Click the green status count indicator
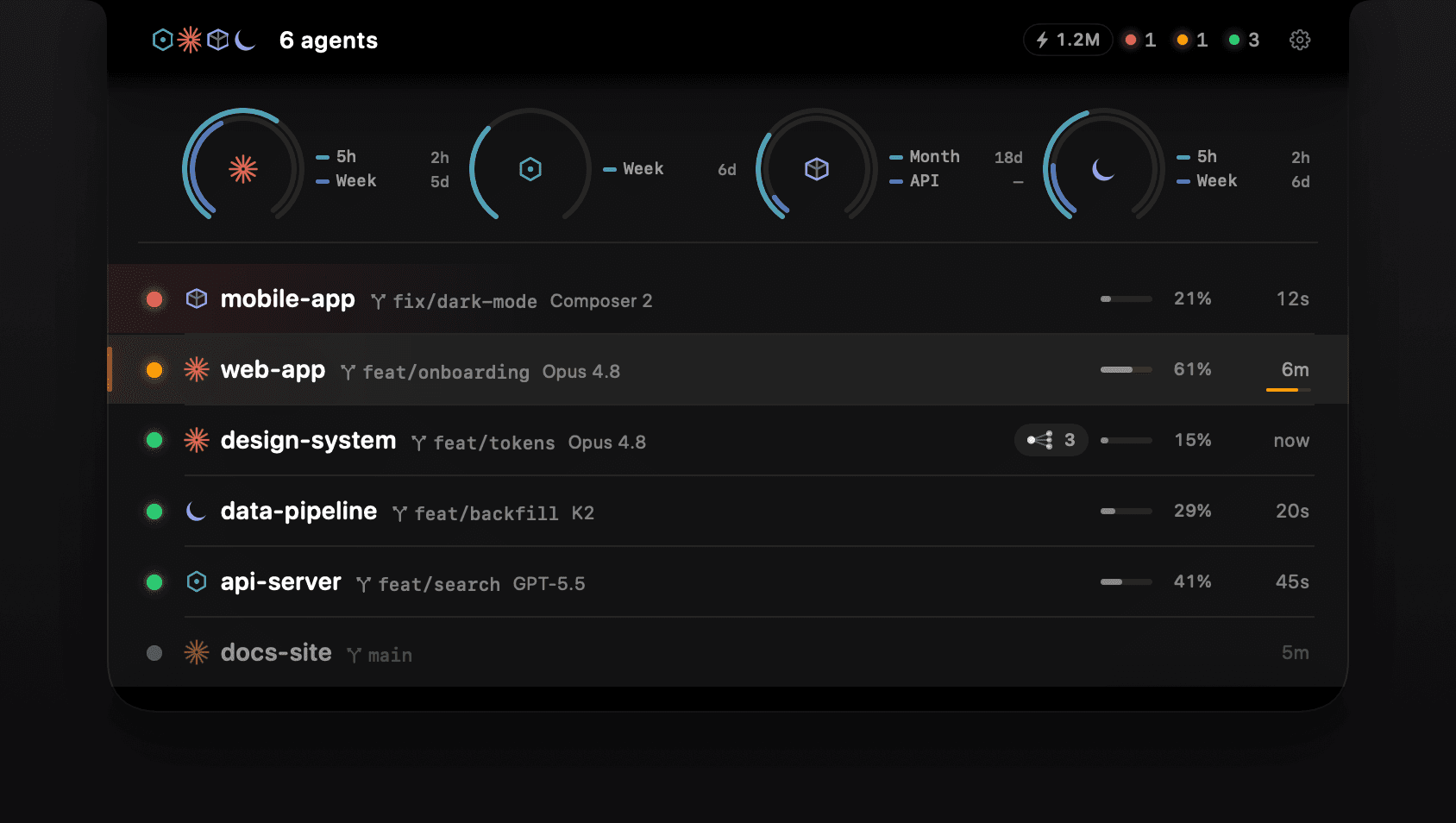The image size is (1456, 823). (x=1244, y=40)
